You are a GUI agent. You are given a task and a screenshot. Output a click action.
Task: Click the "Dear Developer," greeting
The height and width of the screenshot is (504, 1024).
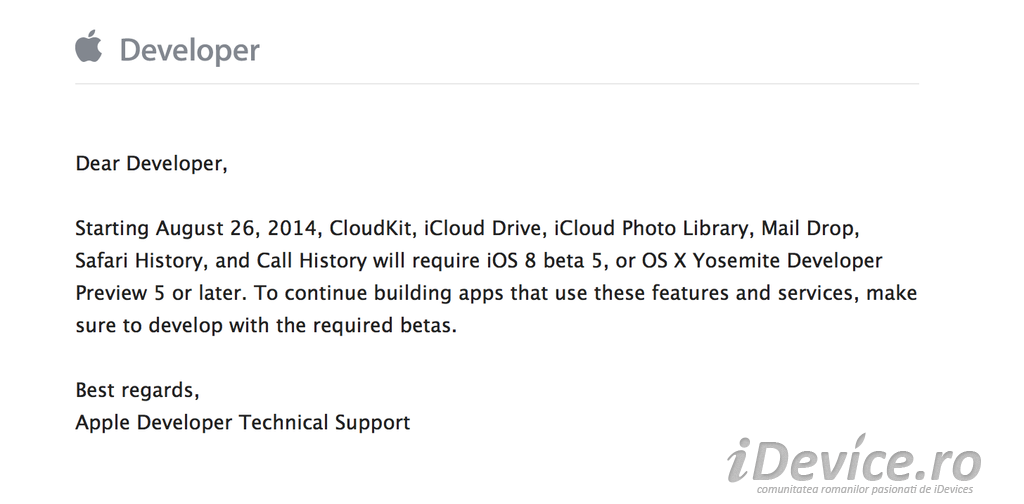tap(151, 164)
